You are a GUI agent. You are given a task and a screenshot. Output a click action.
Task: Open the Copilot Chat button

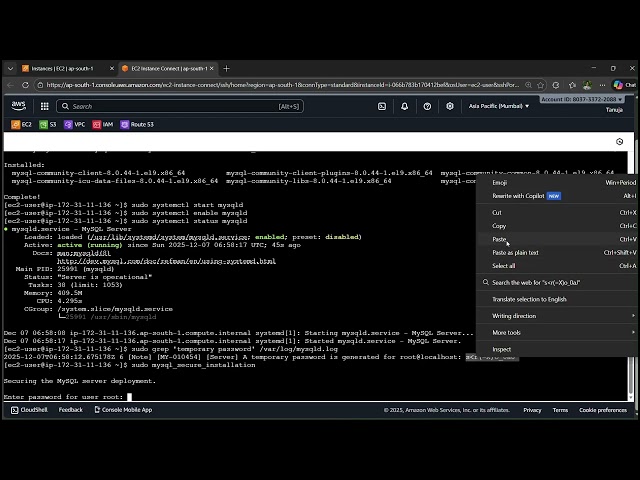pyautogui.click(x=625, y=85)
